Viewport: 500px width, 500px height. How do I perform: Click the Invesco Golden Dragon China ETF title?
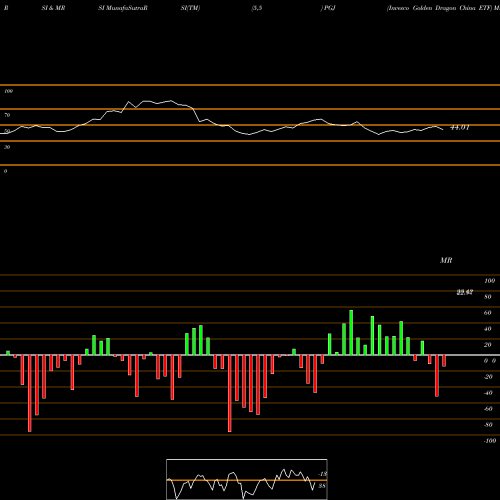pyautogui.click(x=439, y=8)
